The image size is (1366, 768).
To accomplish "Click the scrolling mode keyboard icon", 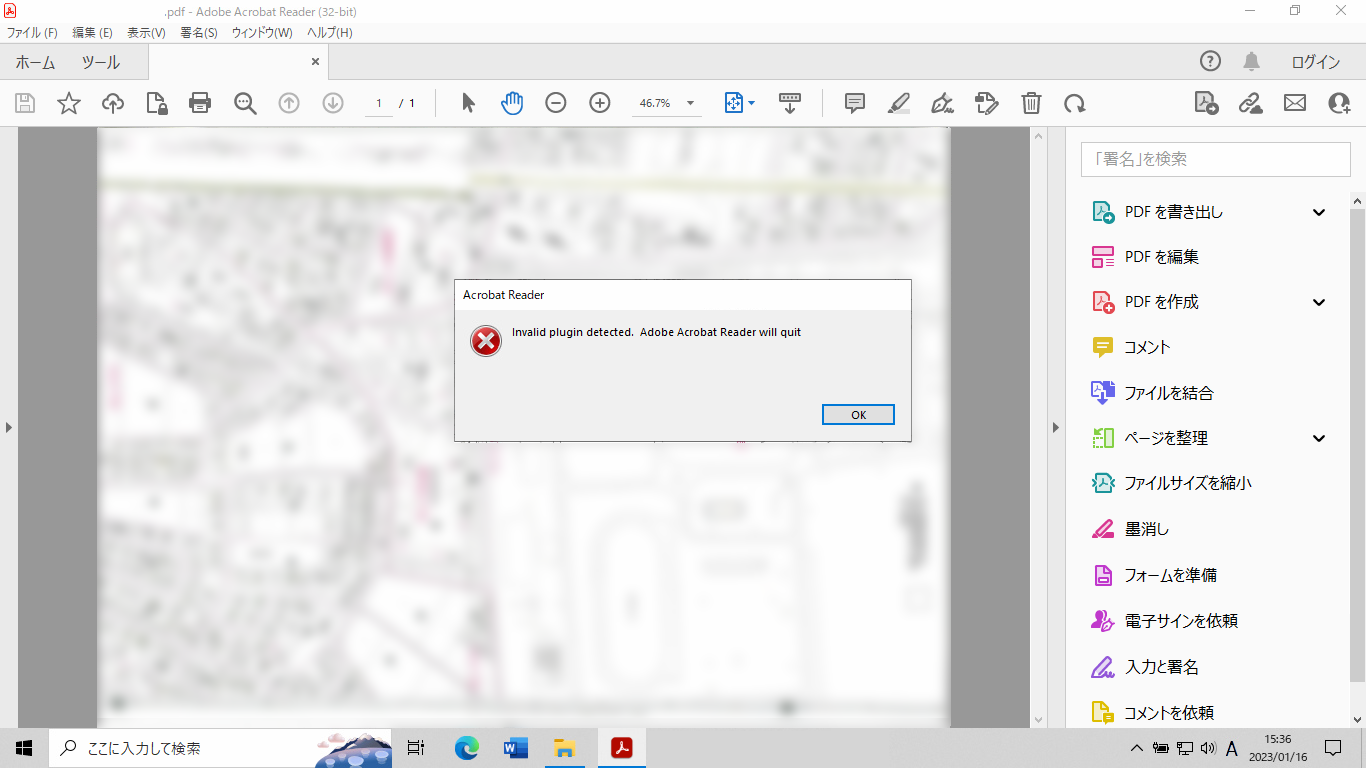I will (790, 103).
